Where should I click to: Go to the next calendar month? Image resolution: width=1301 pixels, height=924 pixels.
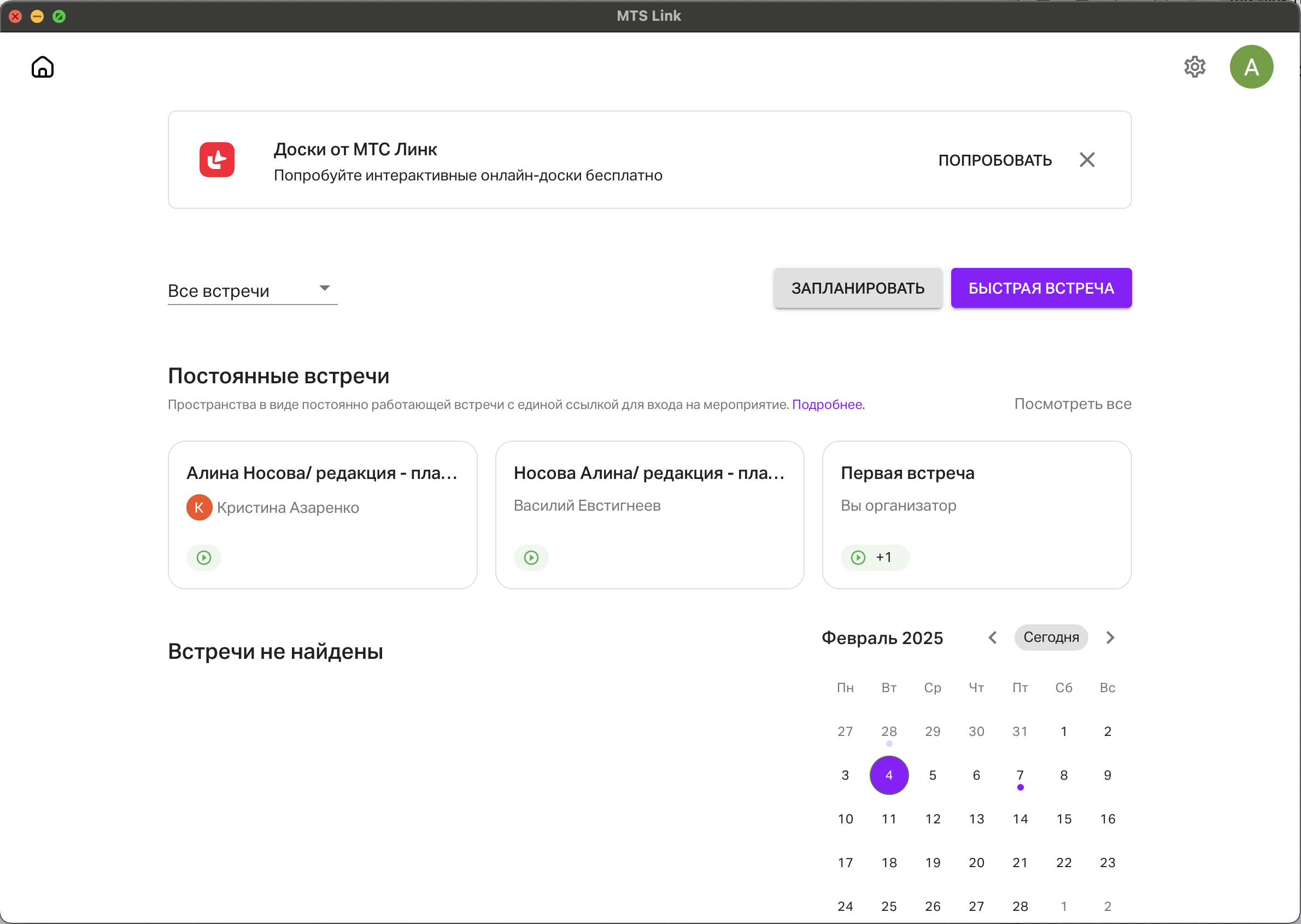click(1110, 638)
